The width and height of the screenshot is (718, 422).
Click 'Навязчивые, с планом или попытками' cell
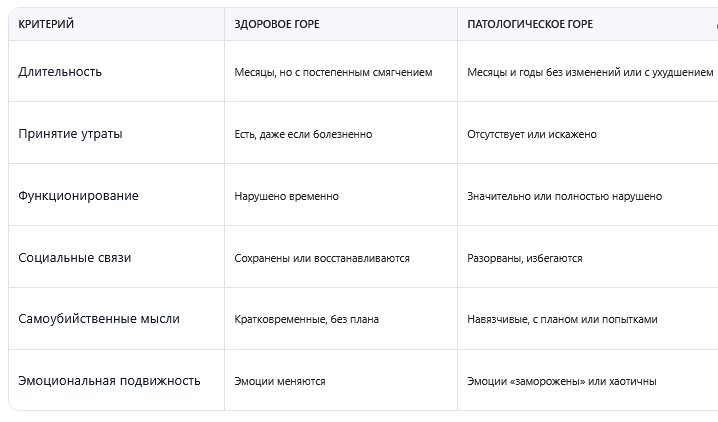[x=562, y=320]
